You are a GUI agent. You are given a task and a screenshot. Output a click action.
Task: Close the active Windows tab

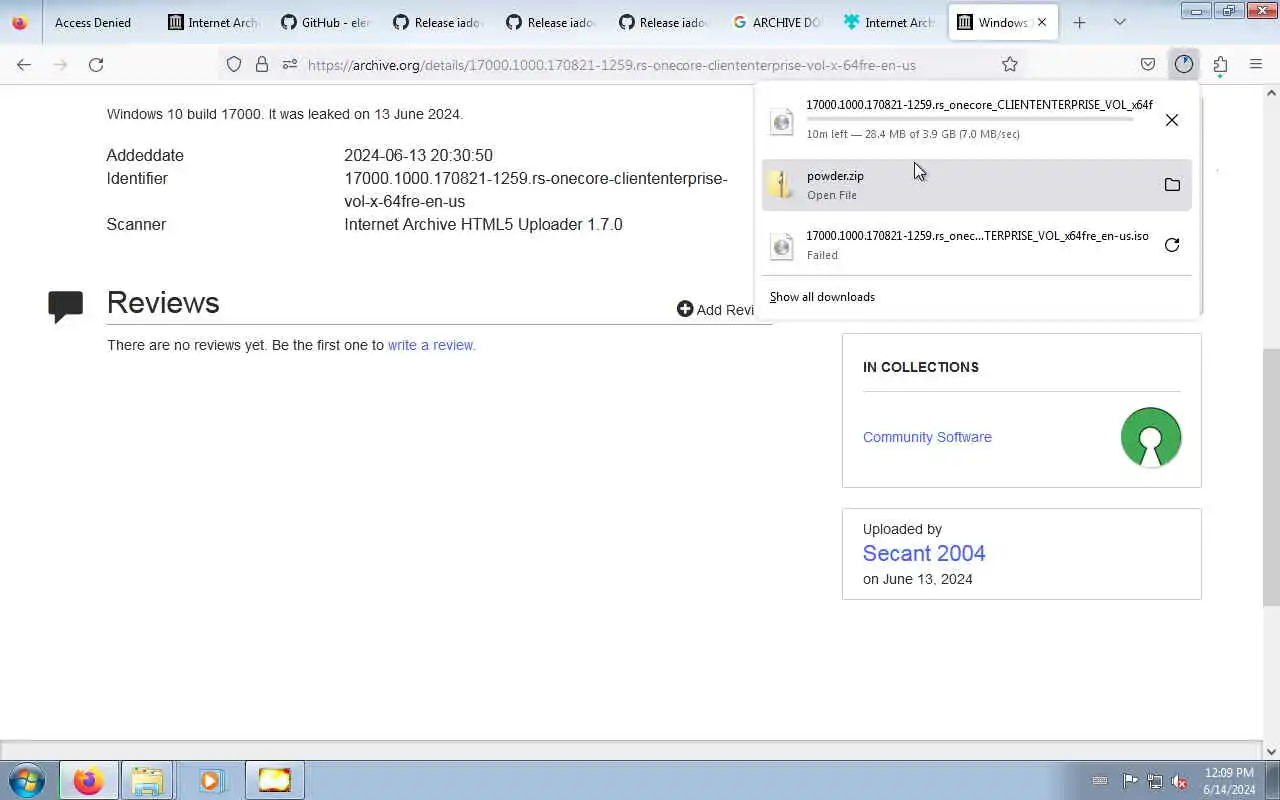pyautogui.click(x=1042, y=22)
